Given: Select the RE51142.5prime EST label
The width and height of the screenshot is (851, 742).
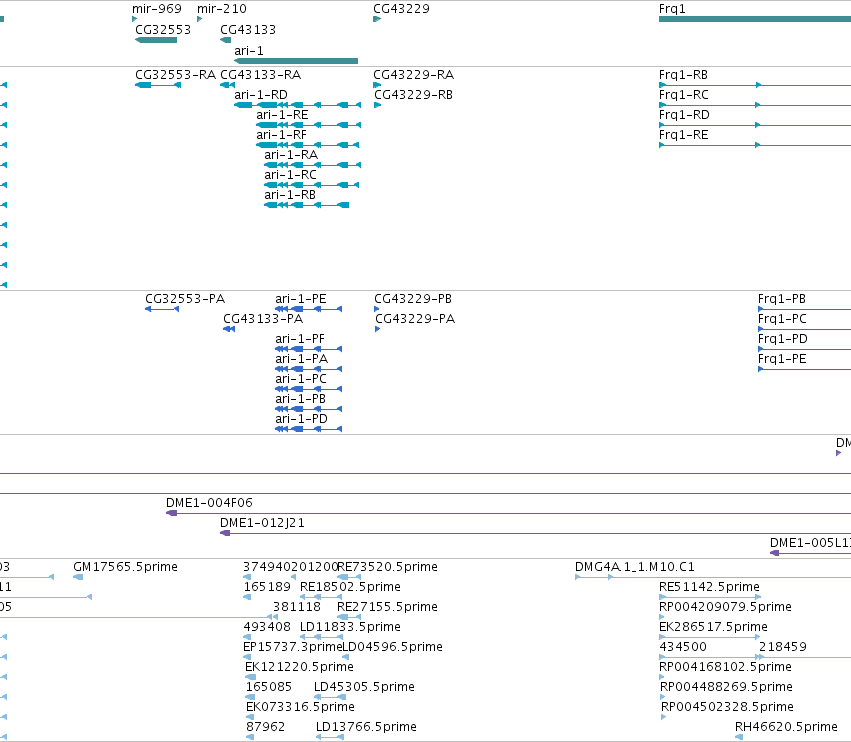Looking at the screenshot, I should coord(709,587).
